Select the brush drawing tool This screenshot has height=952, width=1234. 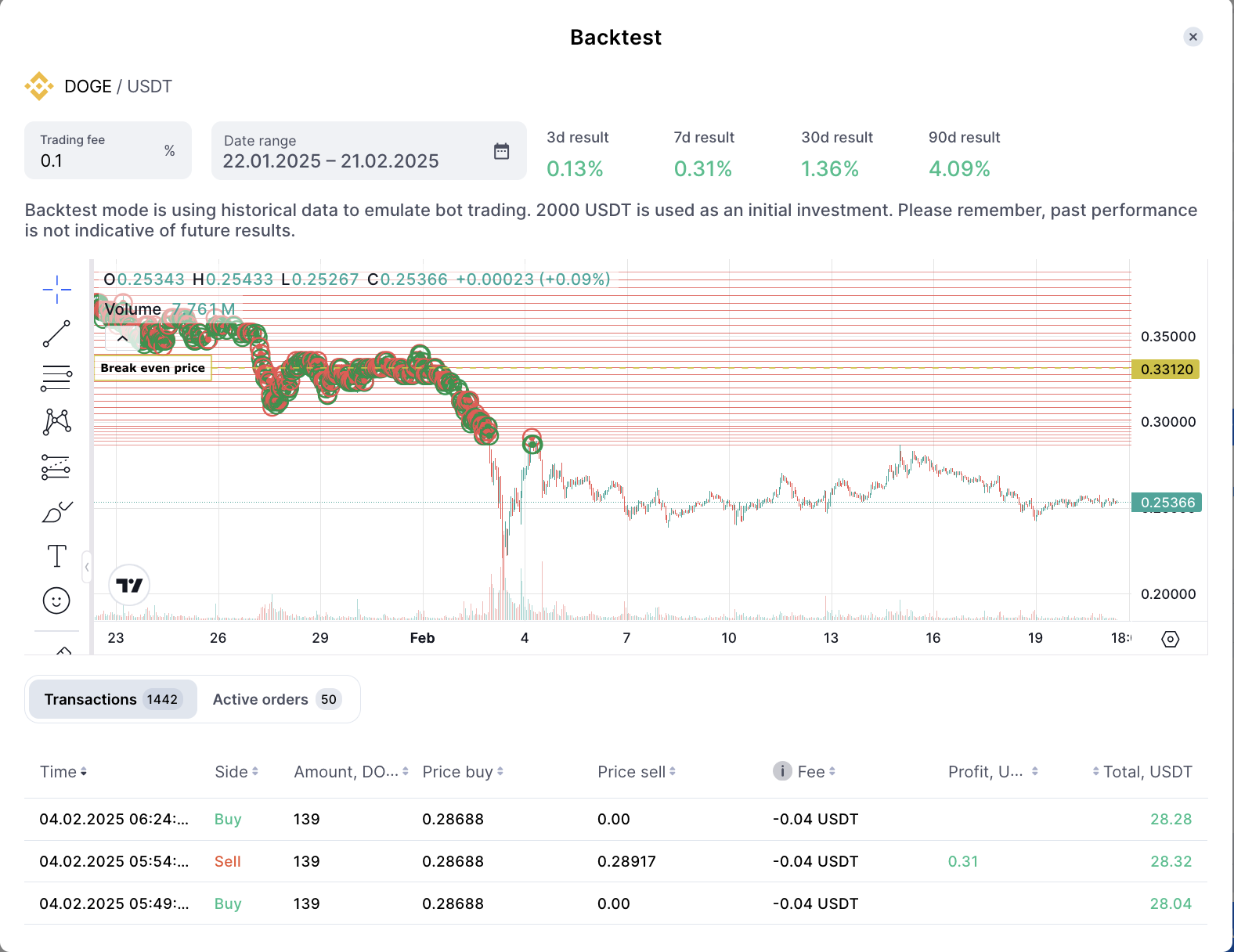56,512
